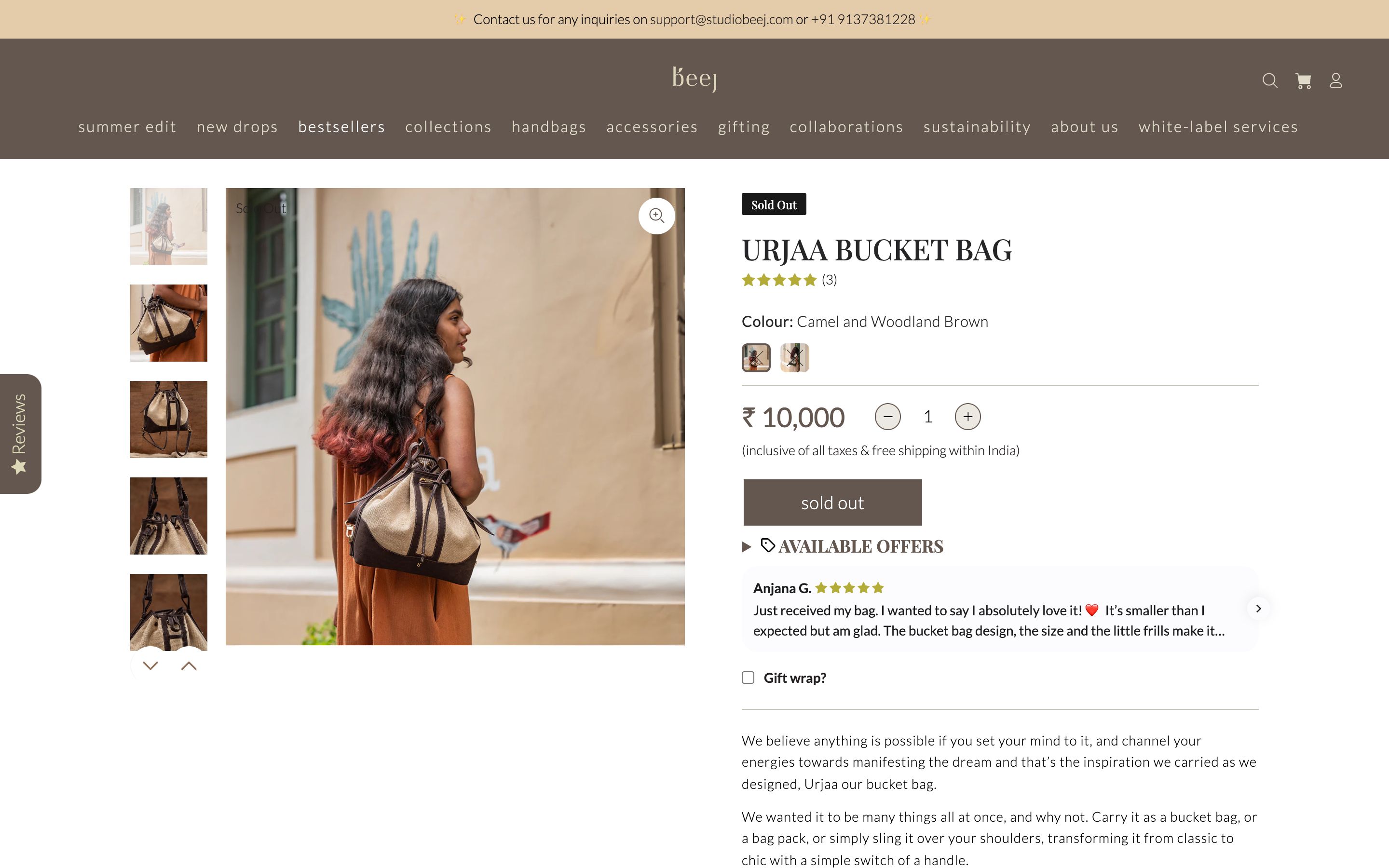Select the second colour variant swatch
Screen dimensions: 1389x868
[x=794, y=358]
